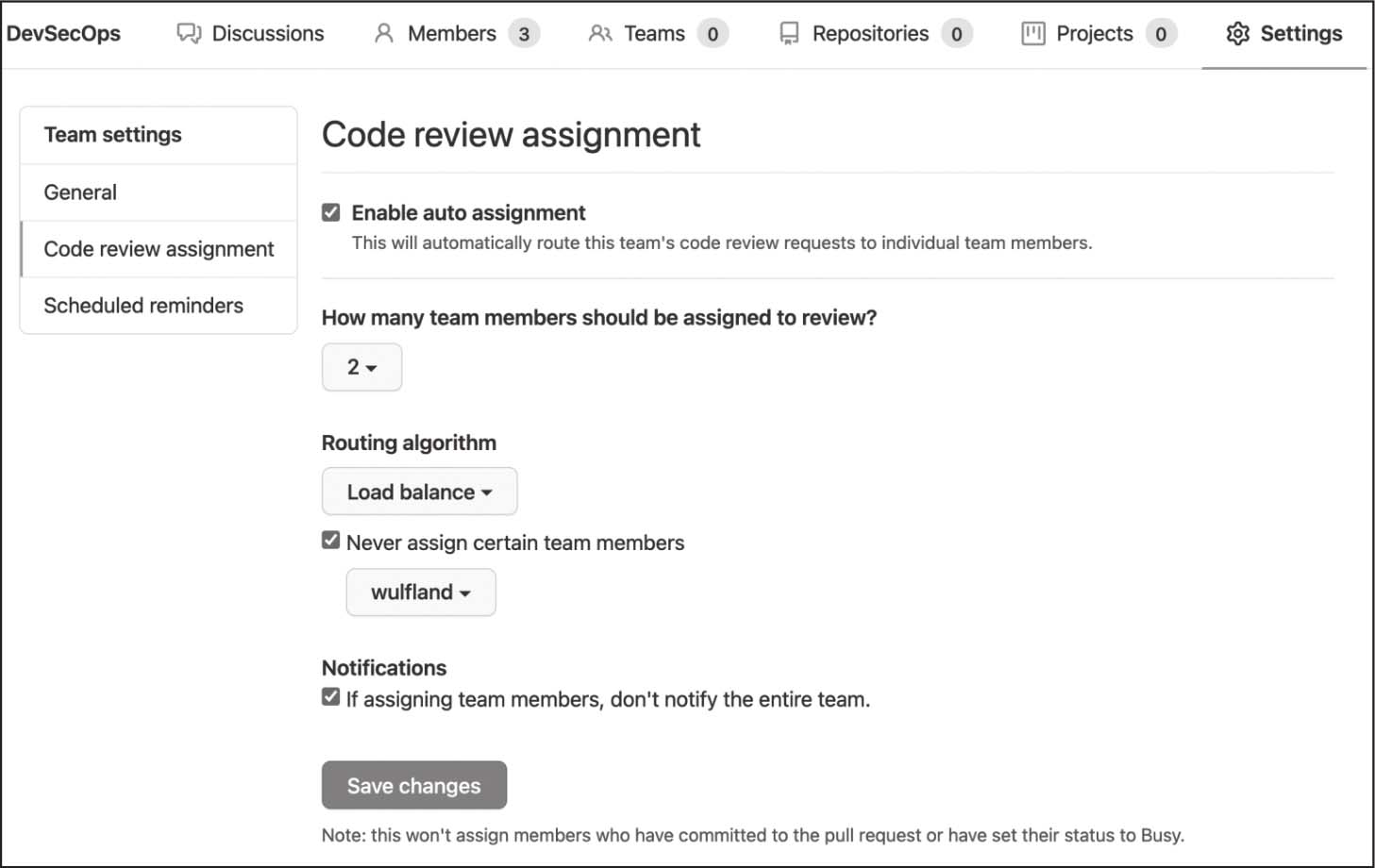Switch to the Discussions tab
The width and height of the screenshot is (1375, 868).
point(267,34)
